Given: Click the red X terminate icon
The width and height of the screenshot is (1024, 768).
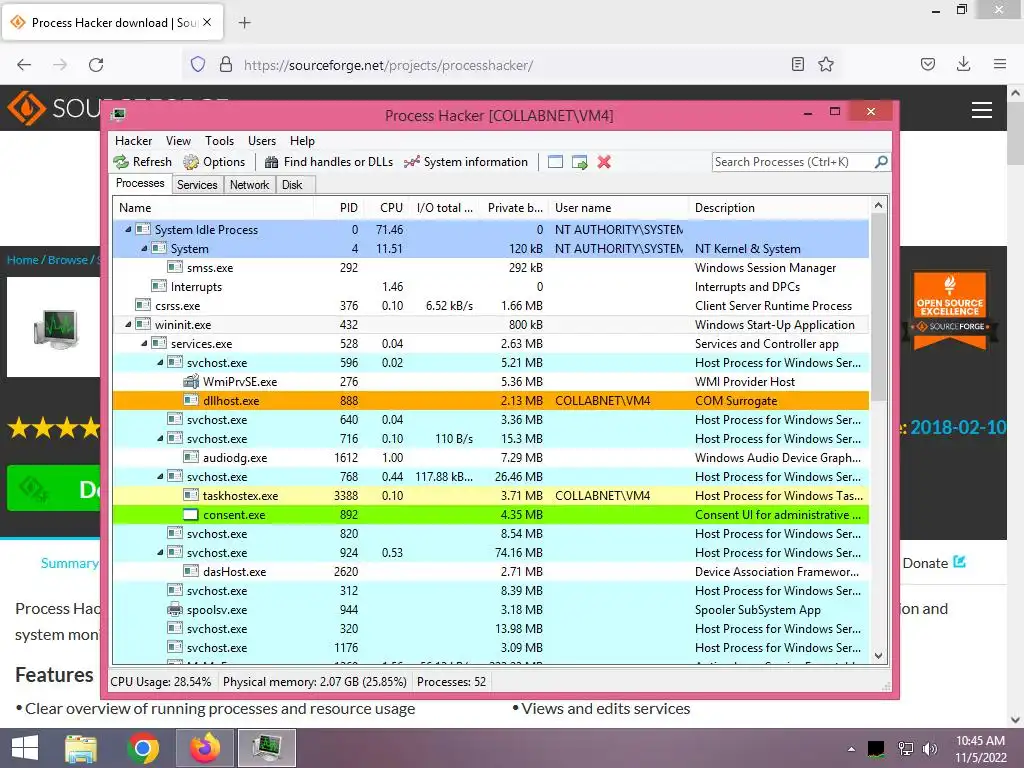Looking at the screenshot, I should tap(604, 162).
